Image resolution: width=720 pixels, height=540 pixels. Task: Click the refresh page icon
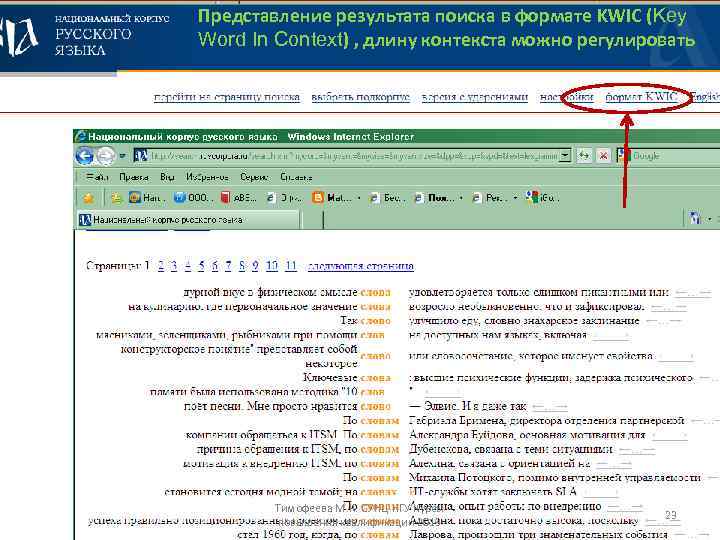584,156
